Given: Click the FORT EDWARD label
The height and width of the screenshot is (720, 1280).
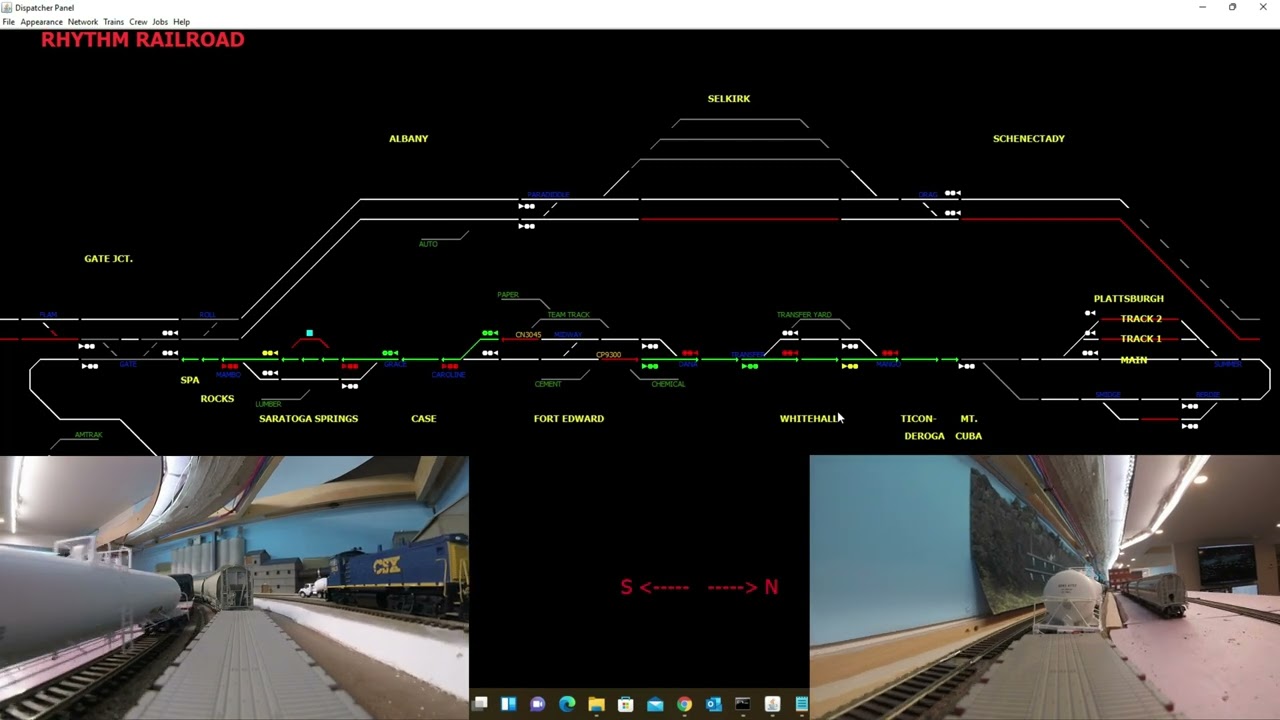Looking at the screenshot, I should click(569, 419).
